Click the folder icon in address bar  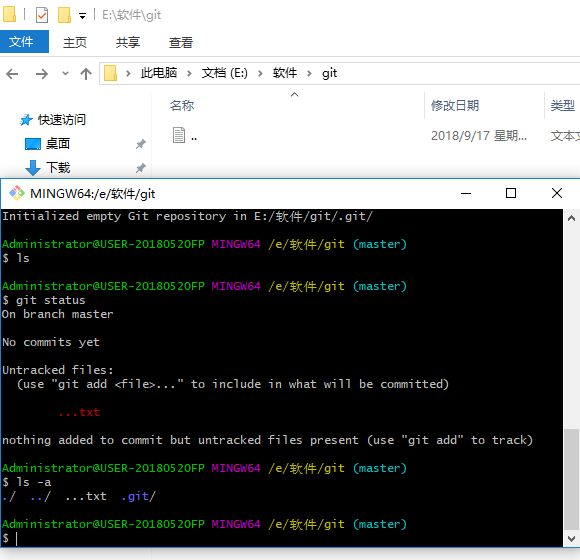click(110, 73)
